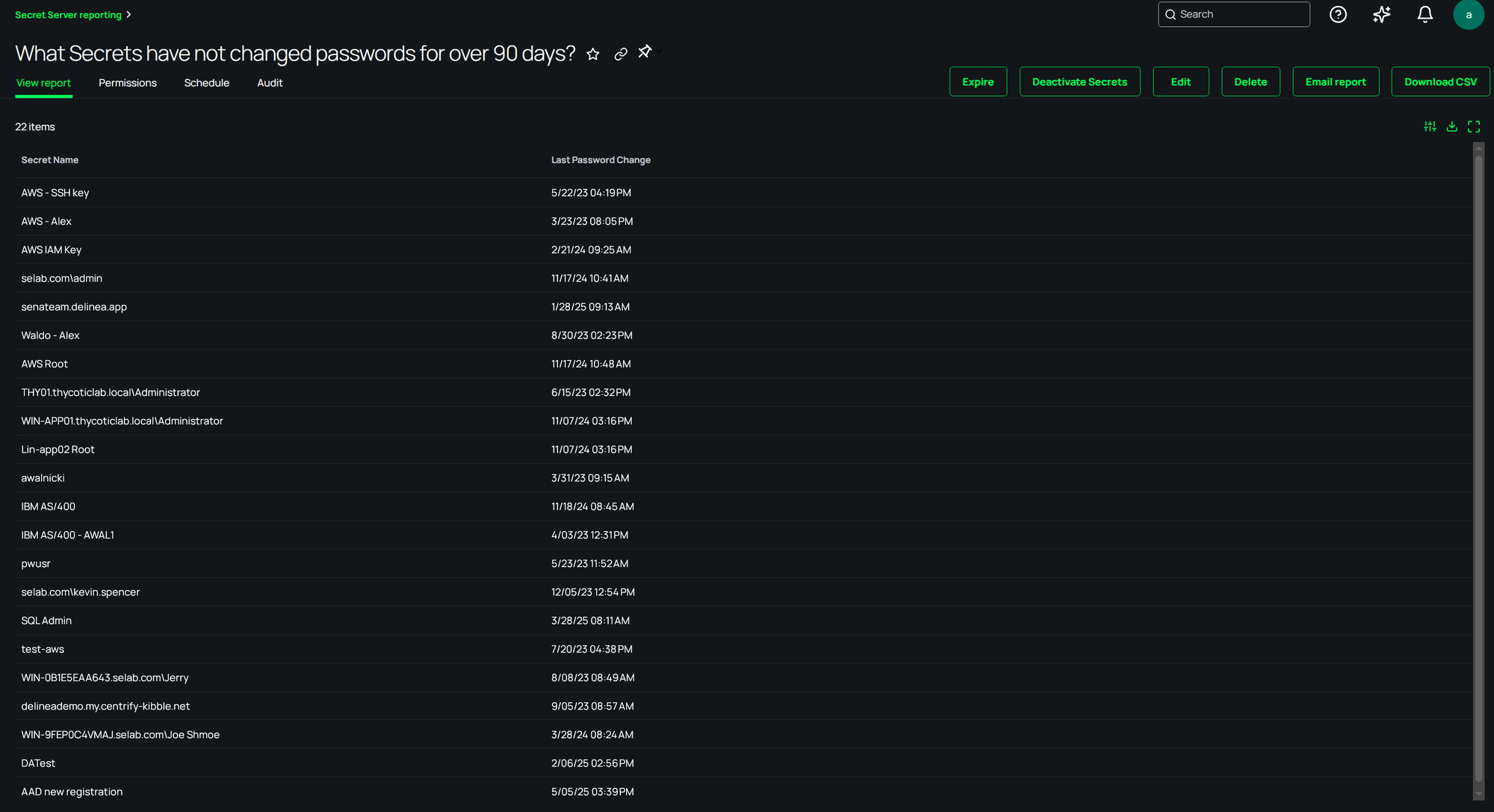This screenshot has height=812, width=1494.
Task: Toggle fullscreen grid view icon
Action: [1474, 127]
